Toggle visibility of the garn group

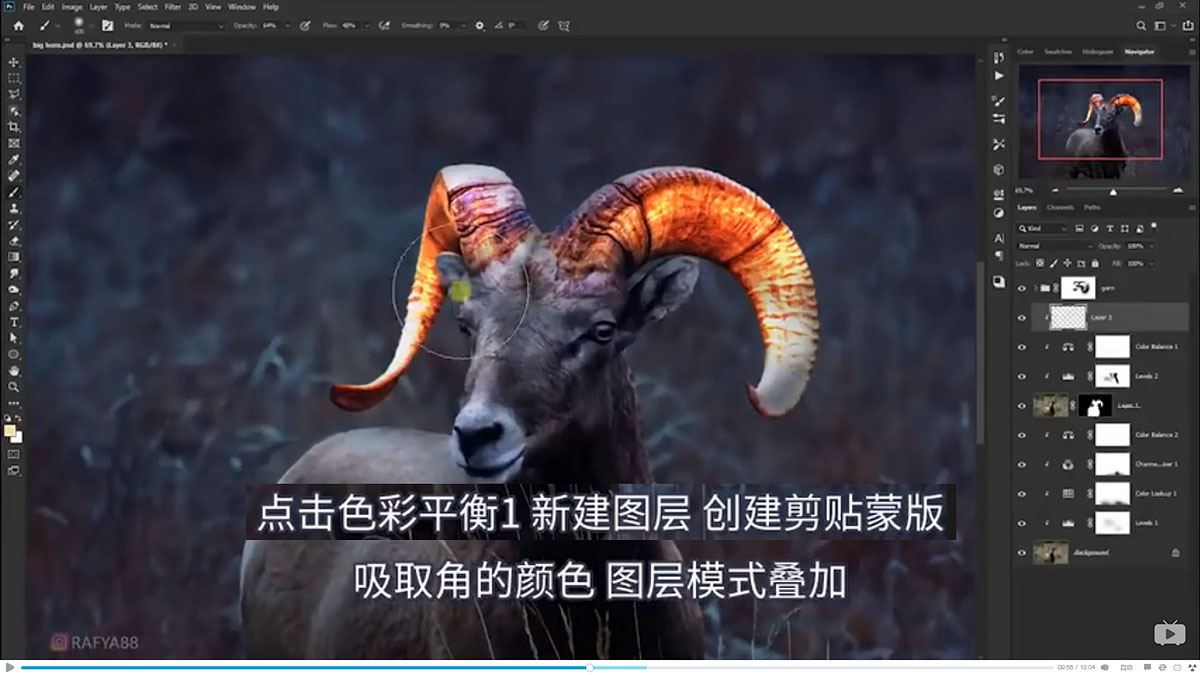pyautogui.click(x=1021, y=286)
